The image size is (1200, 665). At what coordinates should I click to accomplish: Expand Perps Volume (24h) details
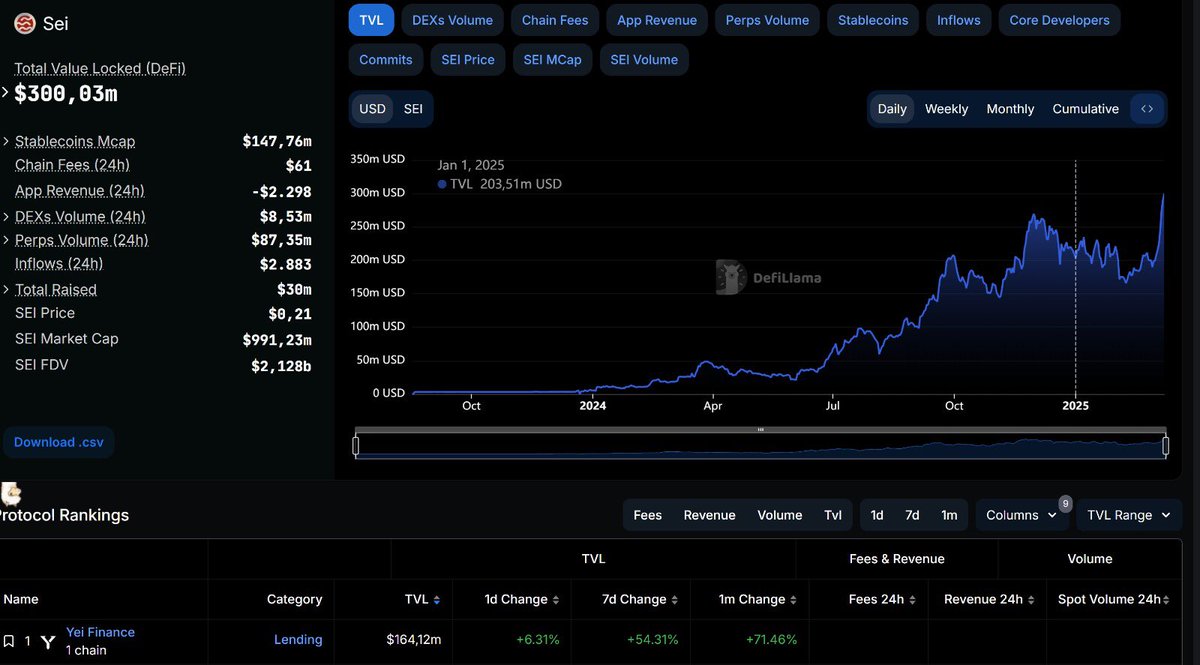tap(6, 240)
